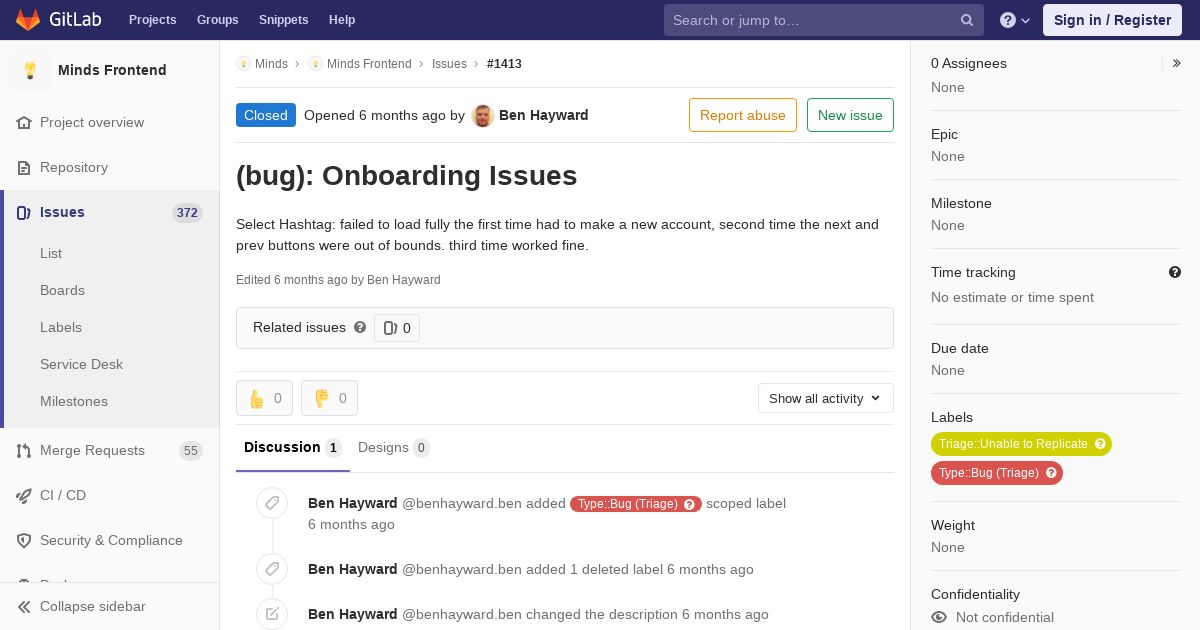Image resolution: width=1200 pixels, height=630 pixels.
Task: Go to Minds Frontend breadcrumb link
Action: pos(369,64)
